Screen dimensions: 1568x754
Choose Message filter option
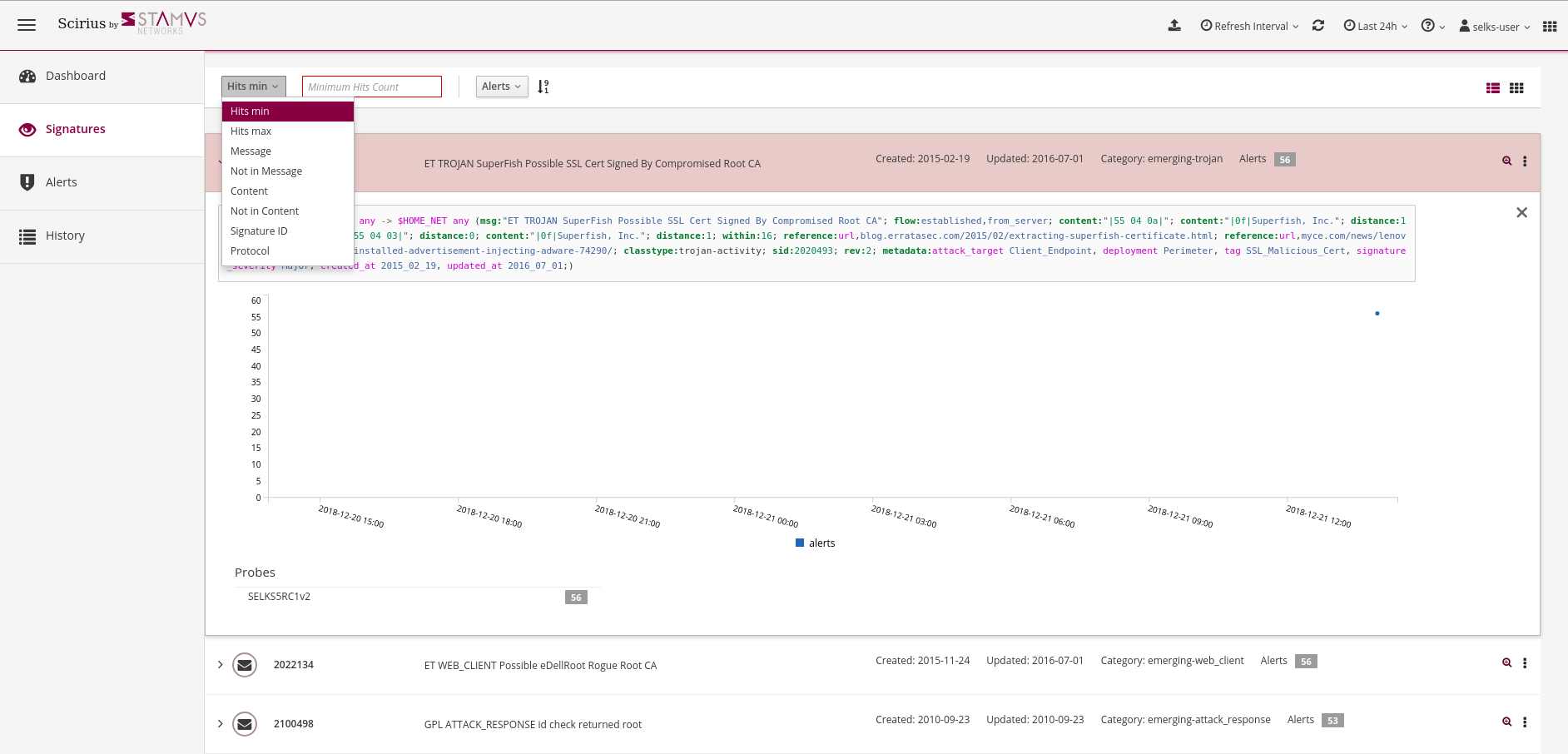[x=288, y=151]
